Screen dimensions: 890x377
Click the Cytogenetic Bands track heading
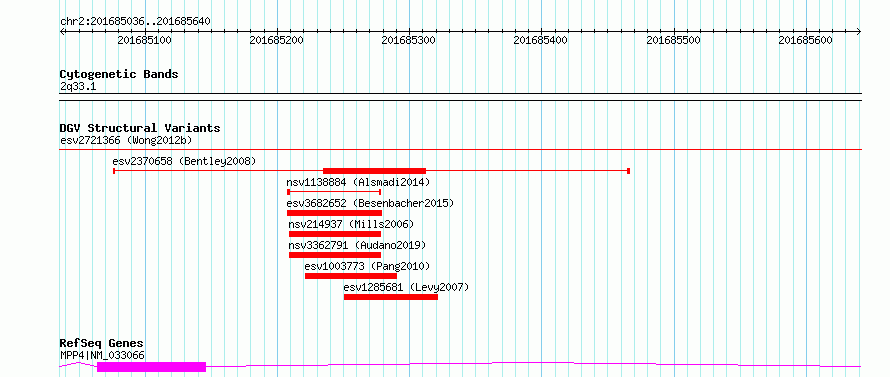[119, 74]
